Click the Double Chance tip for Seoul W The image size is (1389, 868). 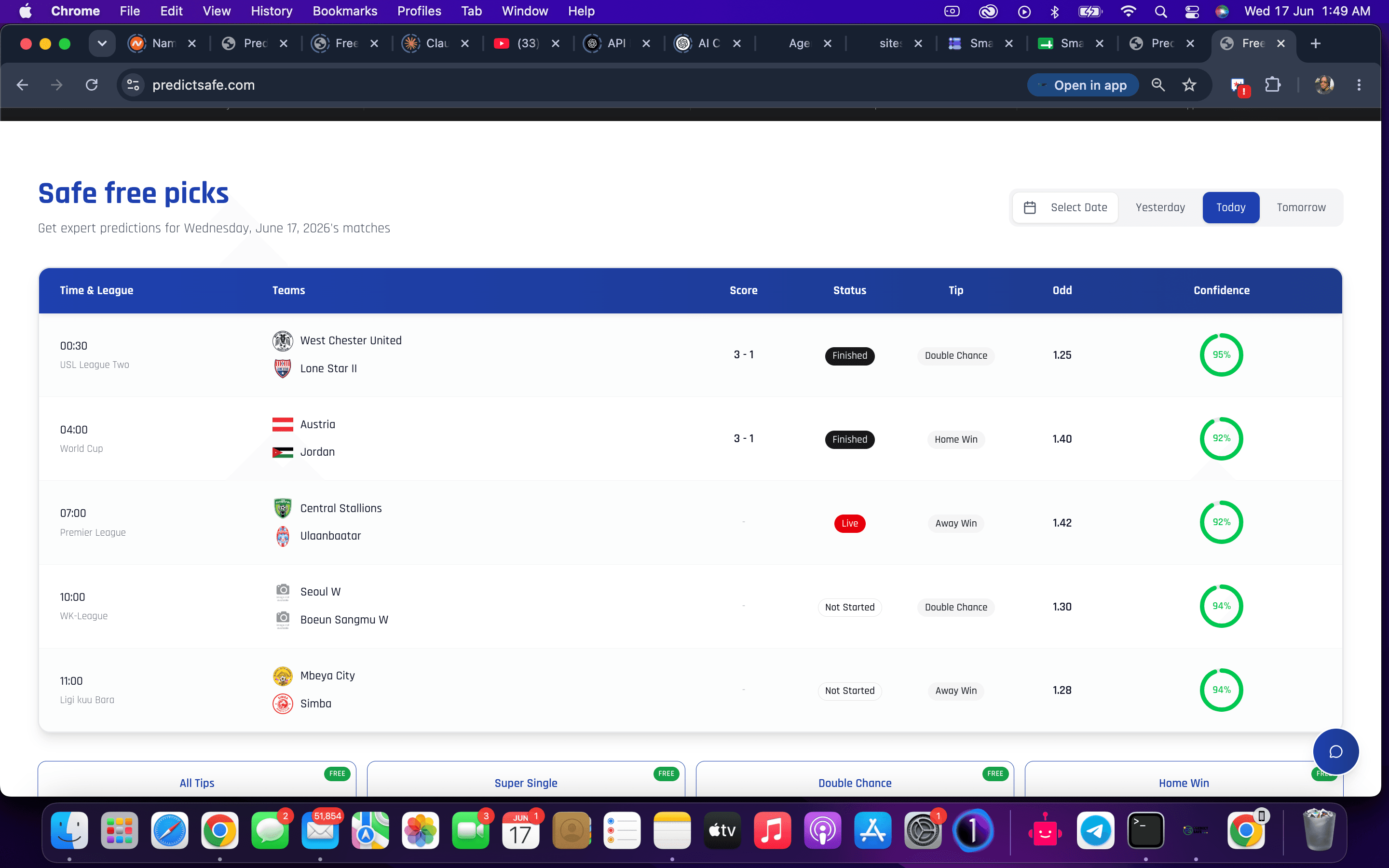tap(955, 607)
